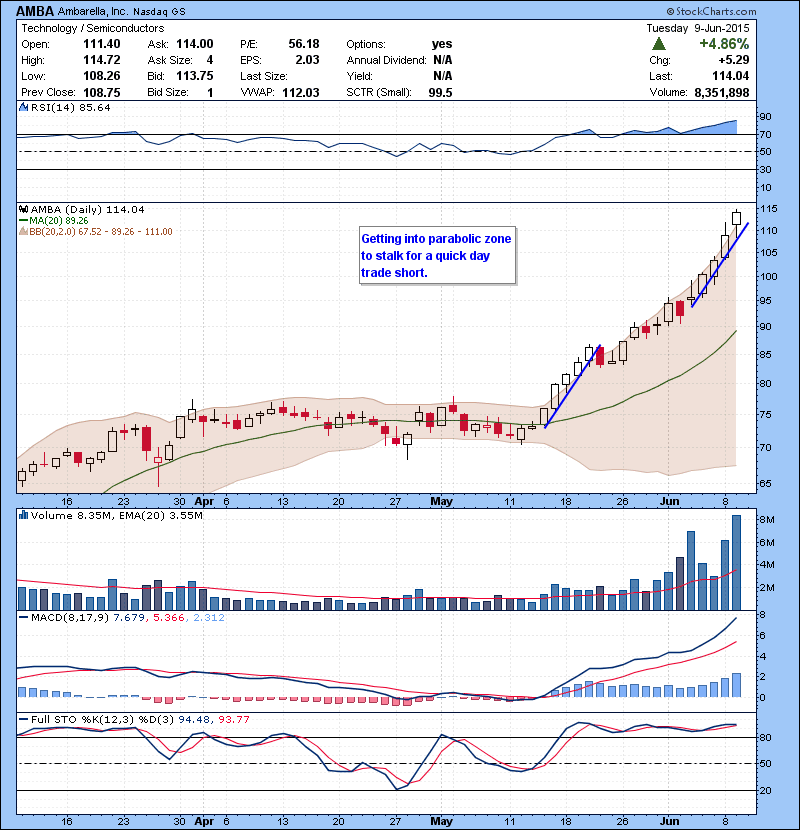Select the Prev Close value 108.75

[x=102, y=92]
